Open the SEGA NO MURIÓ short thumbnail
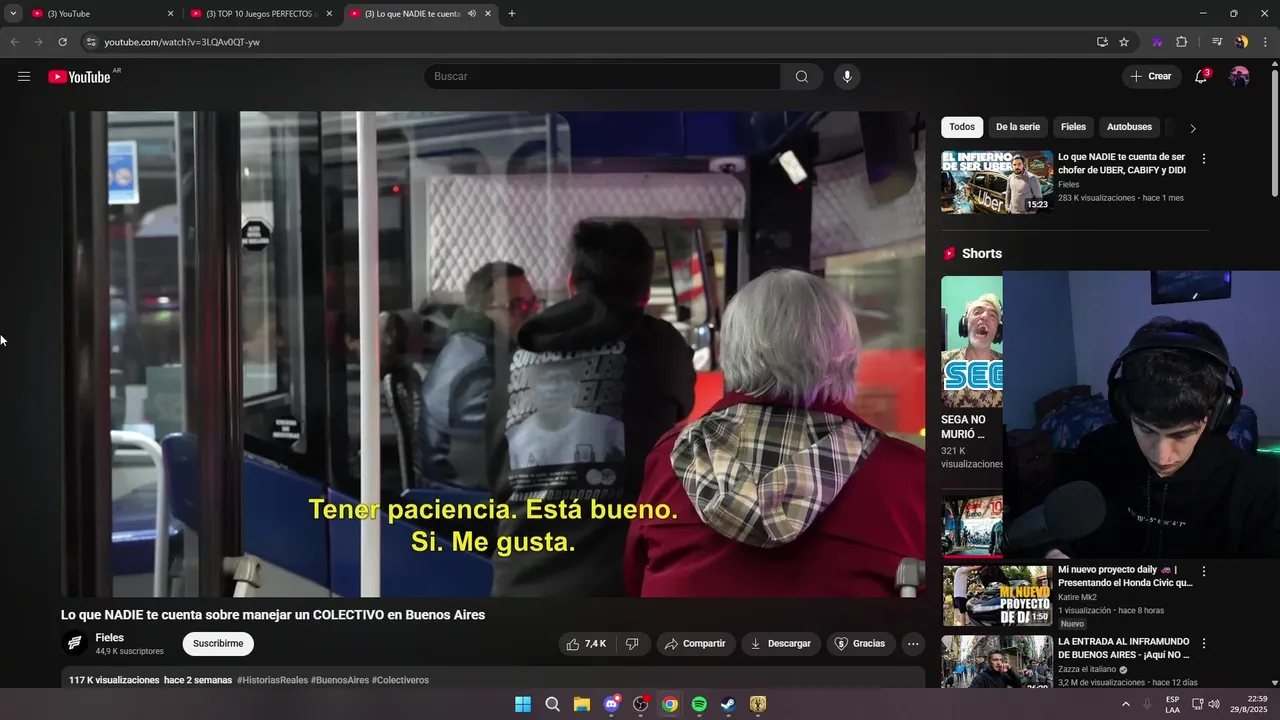Screen dimensions: 1280x720 point(972,342)
